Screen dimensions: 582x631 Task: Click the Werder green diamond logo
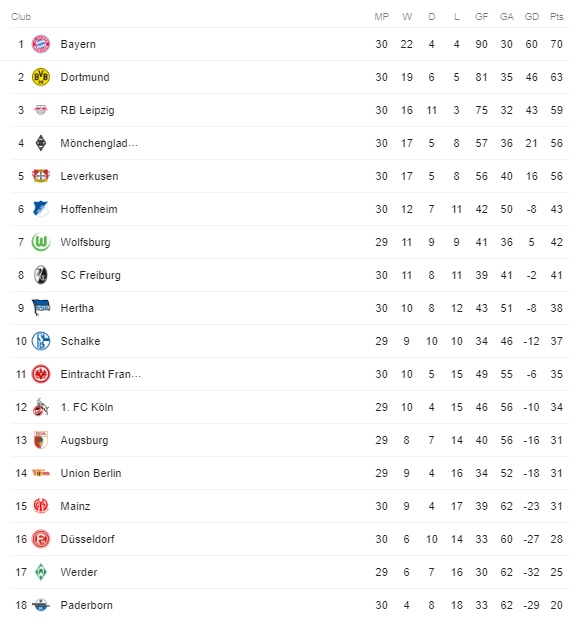tap(41, 572)
